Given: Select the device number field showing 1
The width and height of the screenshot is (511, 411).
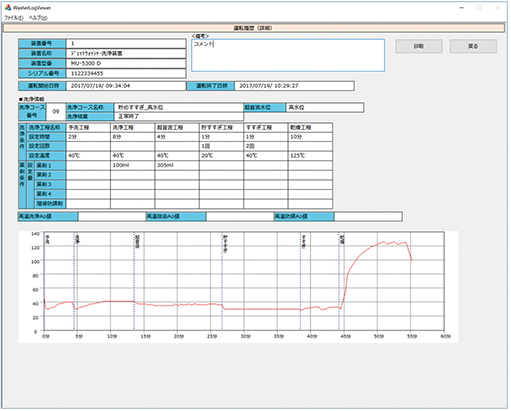Looking at the screenshot, I should (x=126, y=43).
